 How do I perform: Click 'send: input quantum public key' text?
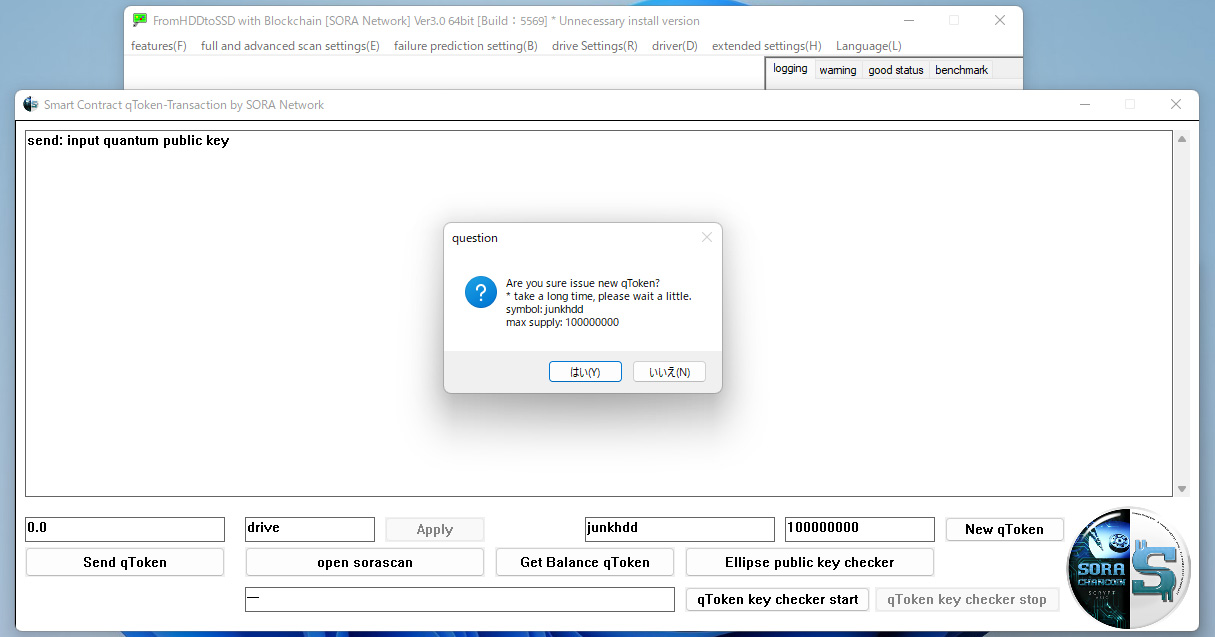128,141
